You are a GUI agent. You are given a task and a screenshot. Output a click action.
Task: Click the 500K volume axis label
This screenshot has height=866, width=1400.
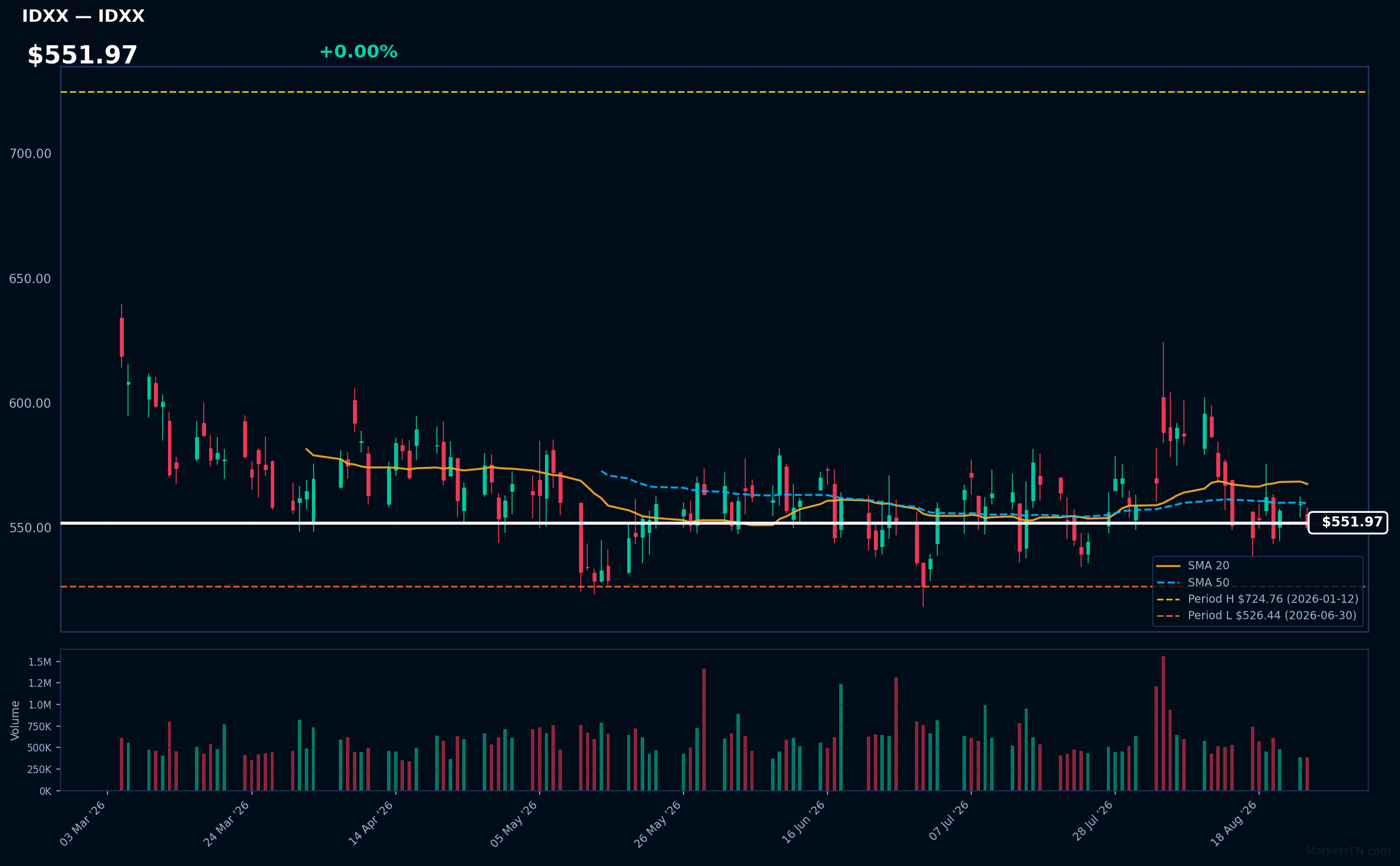(x=40, y=748)
